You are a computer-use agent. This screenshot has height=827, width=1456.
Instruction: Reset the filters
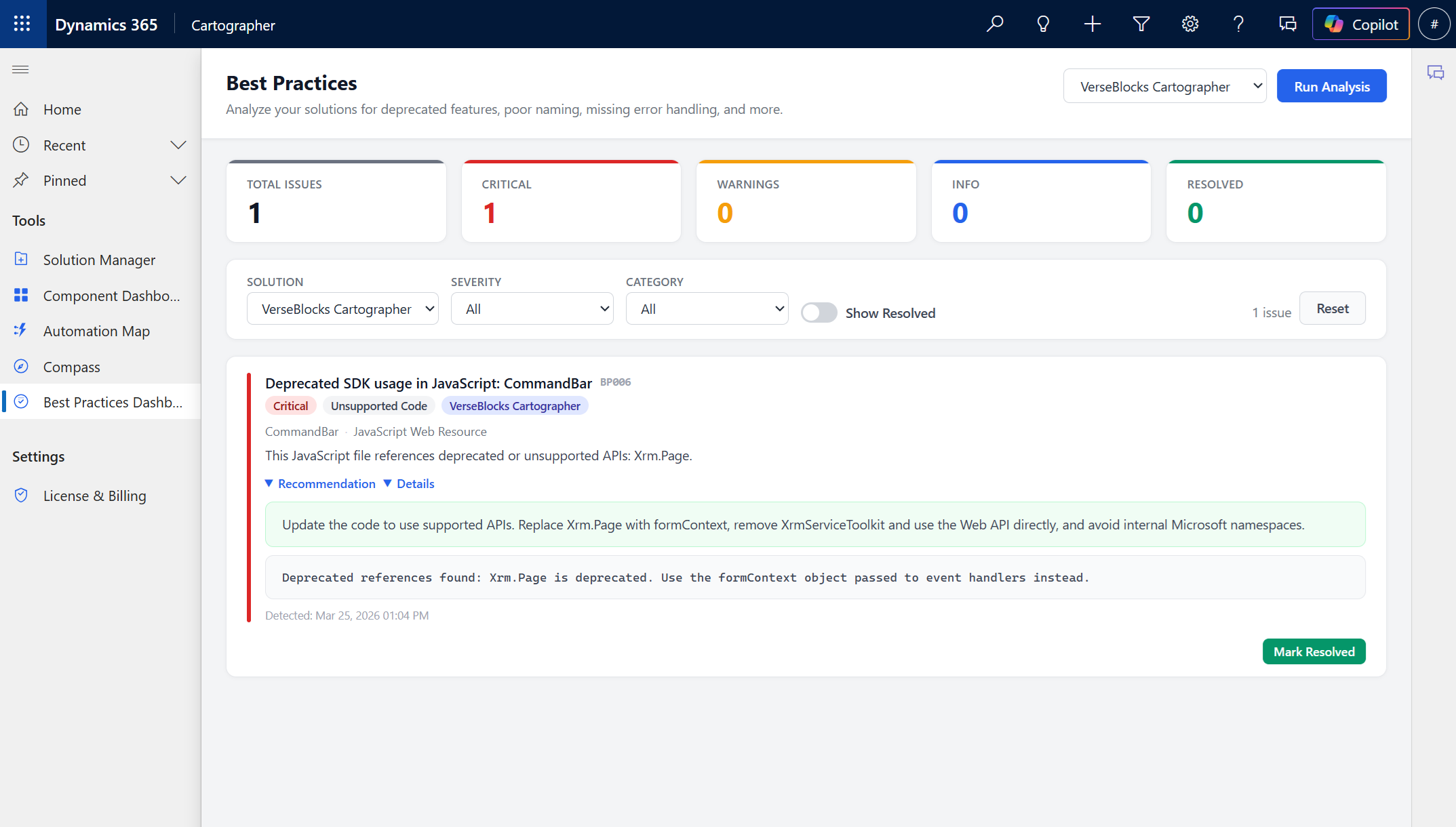(1332, 308)
